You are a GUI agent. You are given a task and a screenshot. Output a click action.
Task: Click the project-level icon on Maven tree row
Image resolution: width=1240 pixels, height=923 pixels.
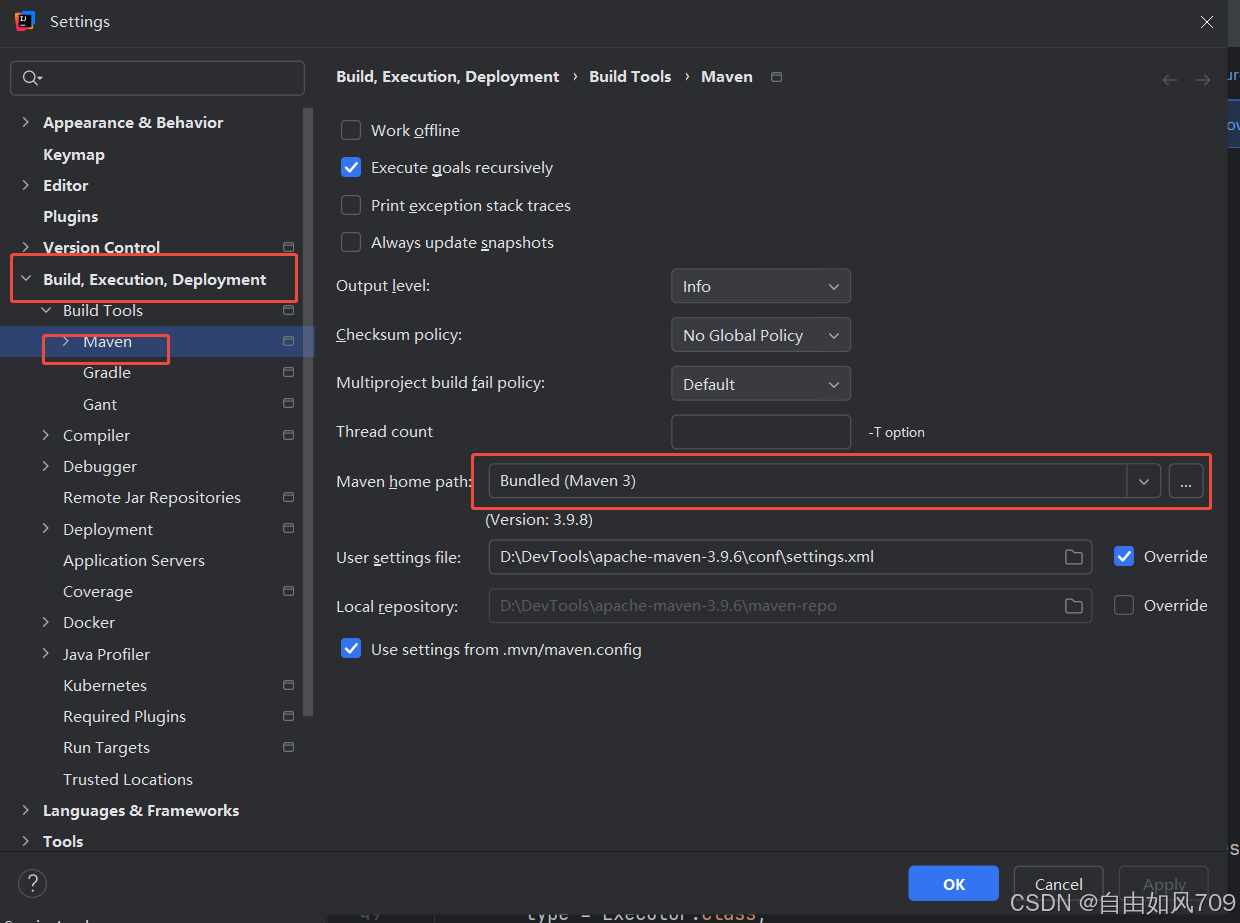(289, 341)
